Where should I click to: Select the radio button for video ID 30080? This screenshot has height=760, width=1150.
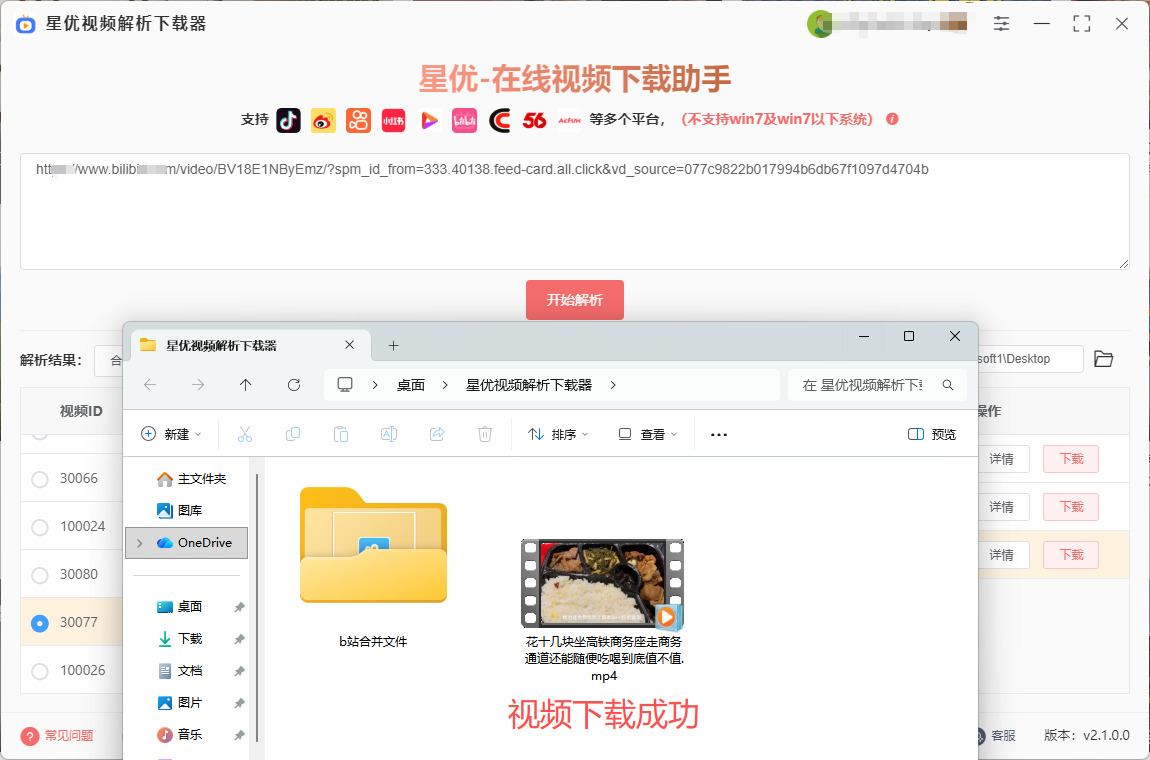pyautogui.click(x=40, y=575)
